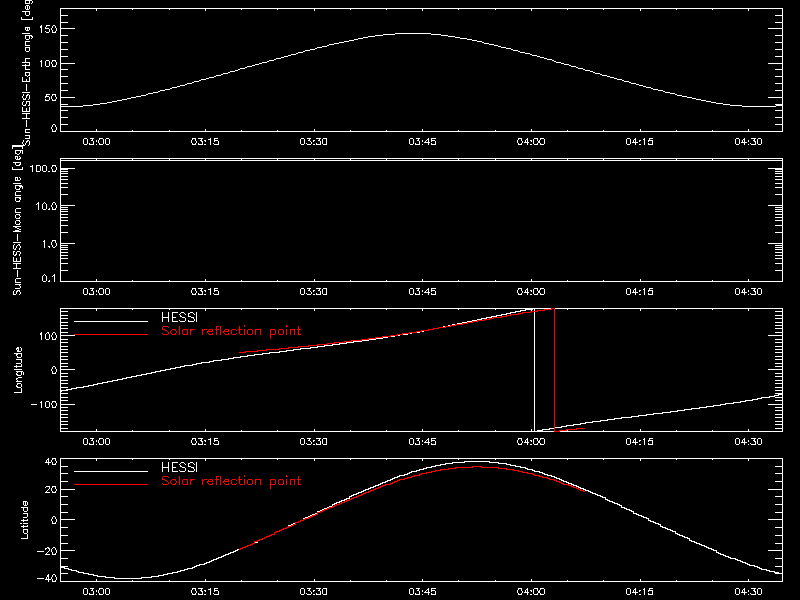Select "Solar reflection point" legend in Longitude plot
Image resolution: width=800 pixels, height=600 pixels.
[231, 331]
